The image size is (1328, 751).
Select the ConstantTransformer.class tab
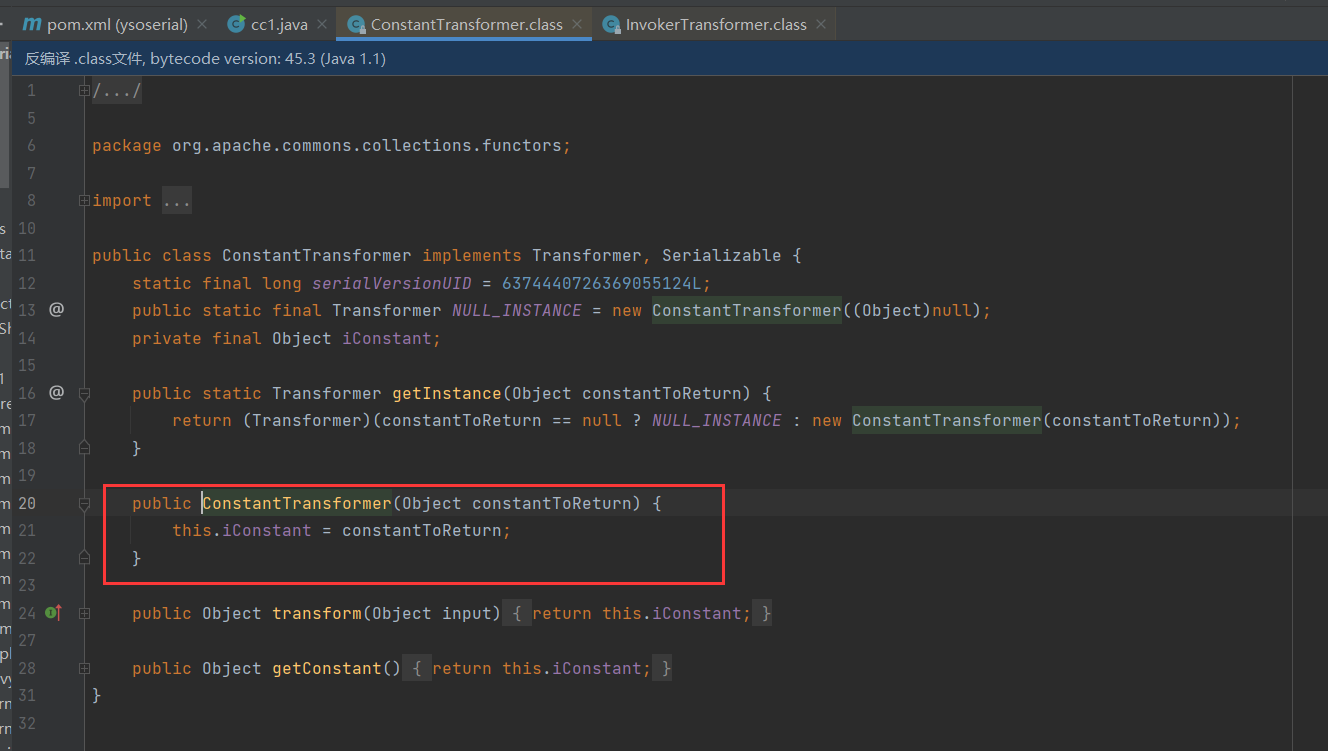pyautogui.click(x=466, y=24)
